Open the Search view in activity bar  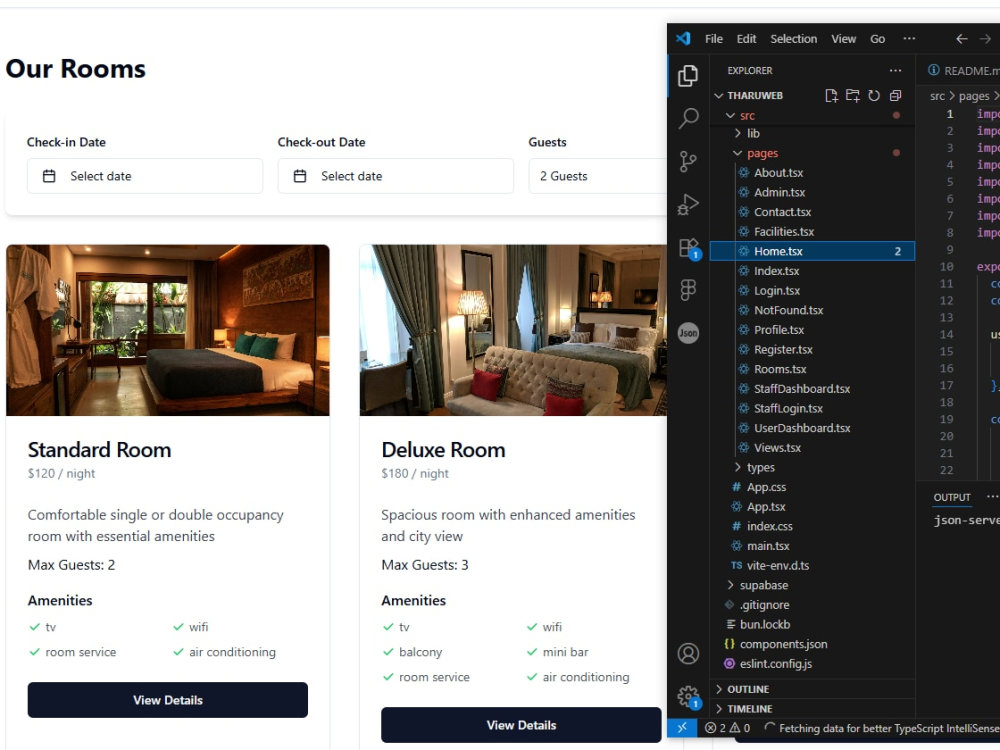click(688, 119)
